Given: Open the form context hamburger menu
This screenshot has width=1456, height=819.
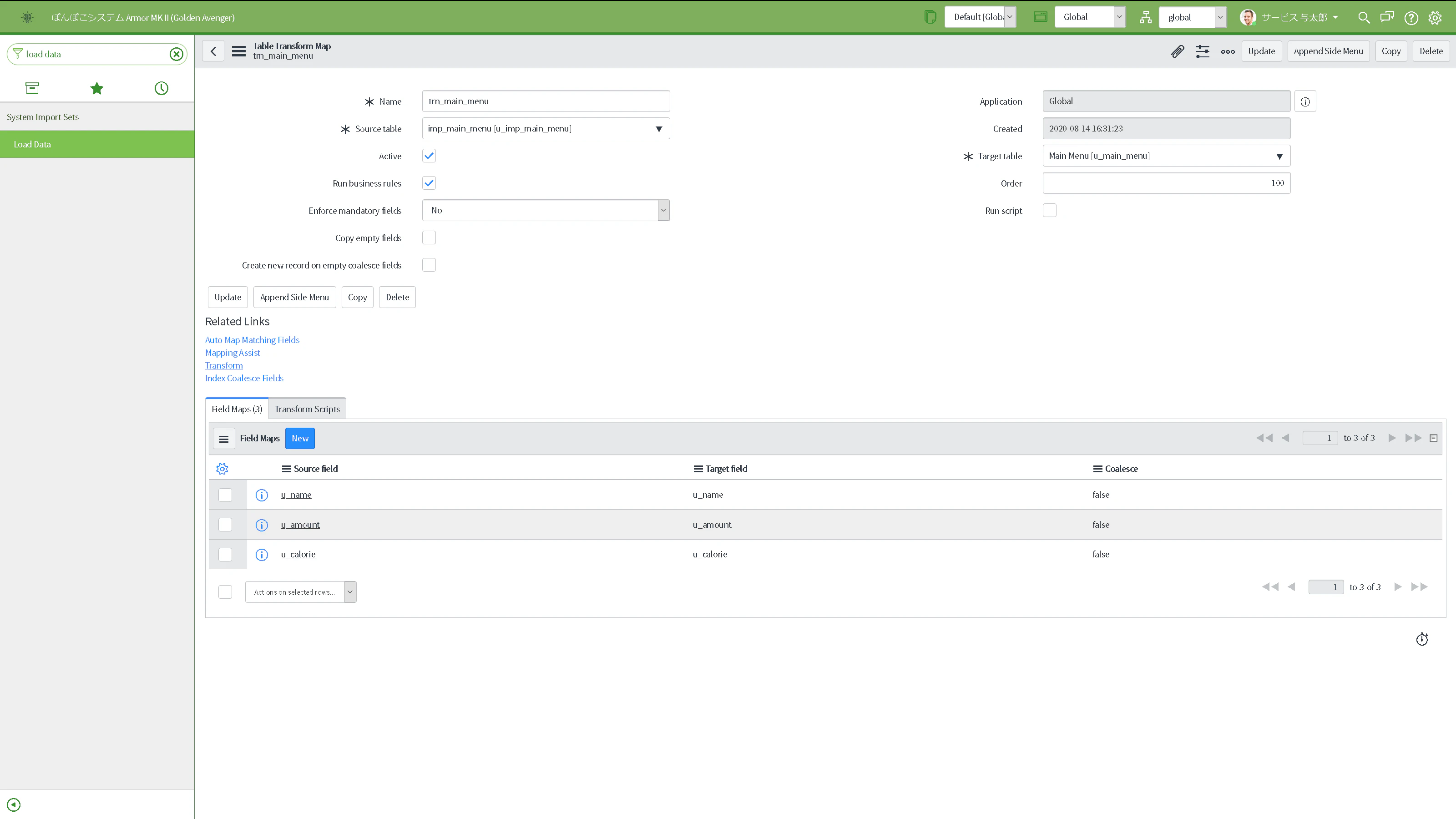Looking at the screenshot, I should coord(238,51).
